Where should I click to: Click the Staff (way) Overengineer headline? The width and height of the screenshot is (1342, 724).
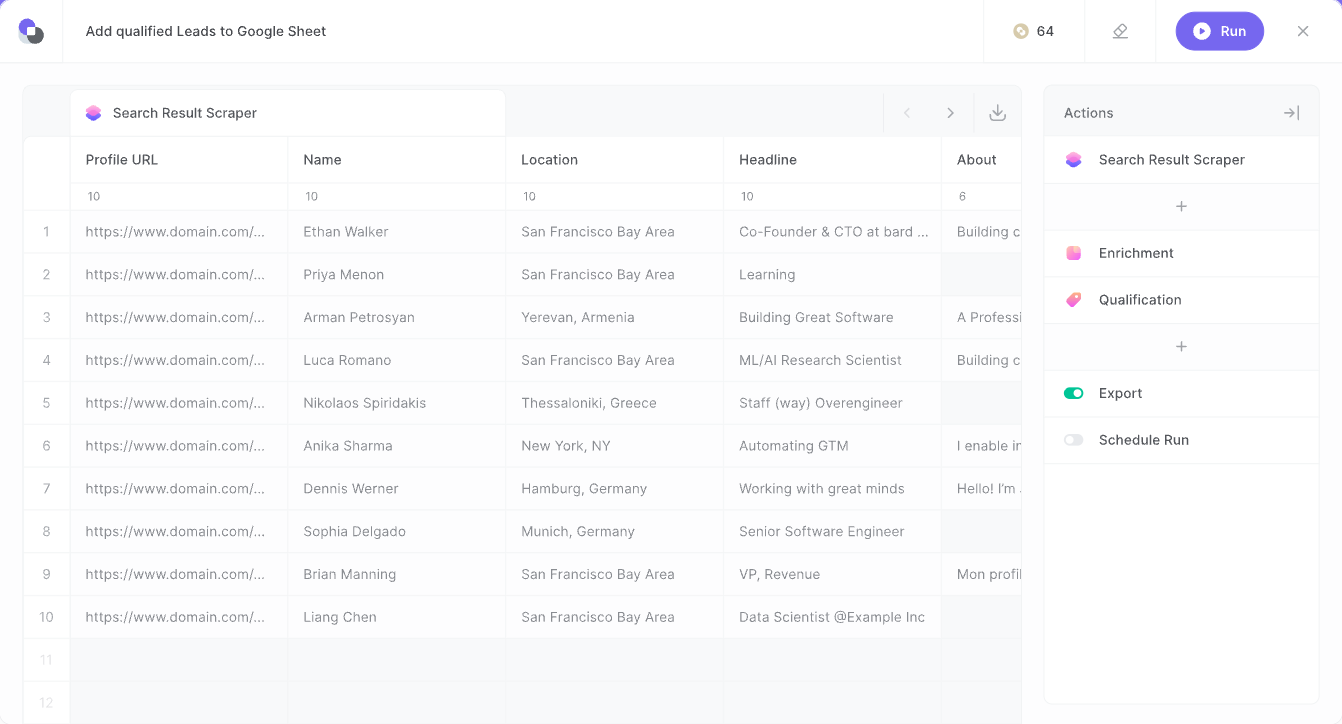833,403
